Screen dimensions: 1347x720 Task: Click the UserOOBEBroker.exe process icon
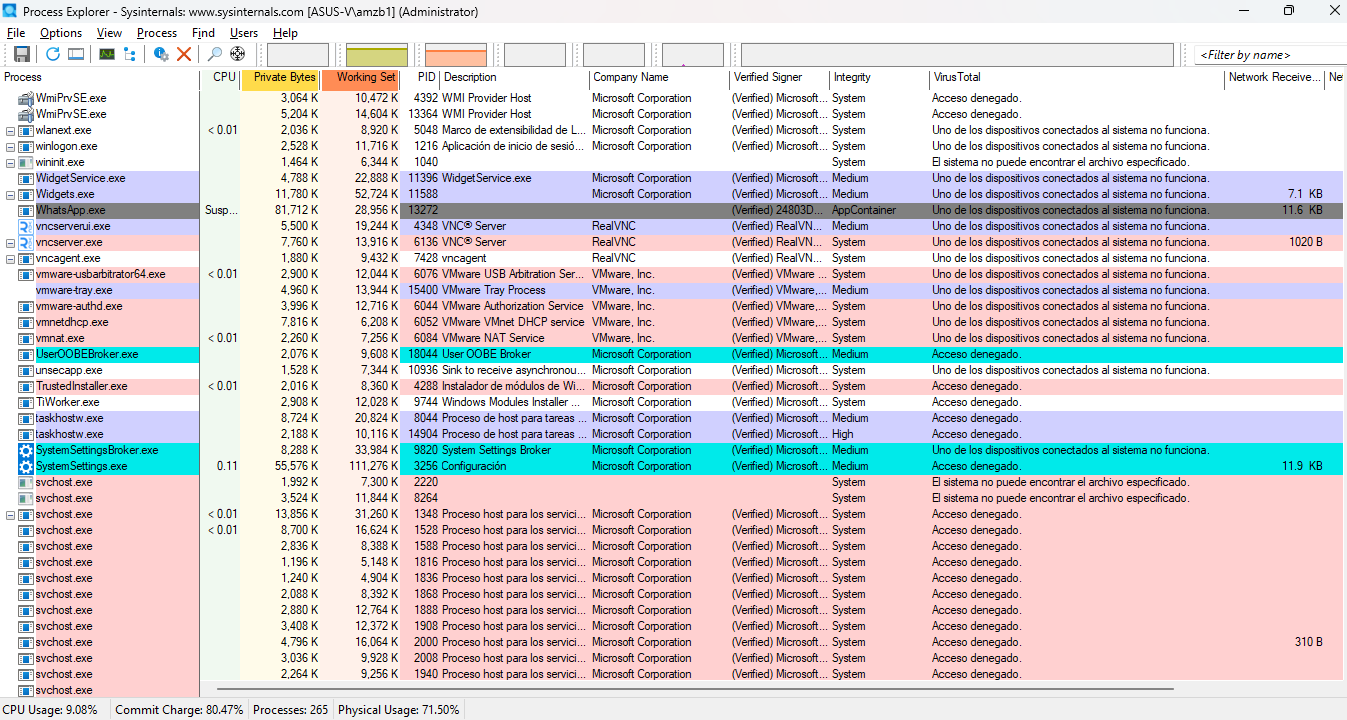tap(26, 354)
